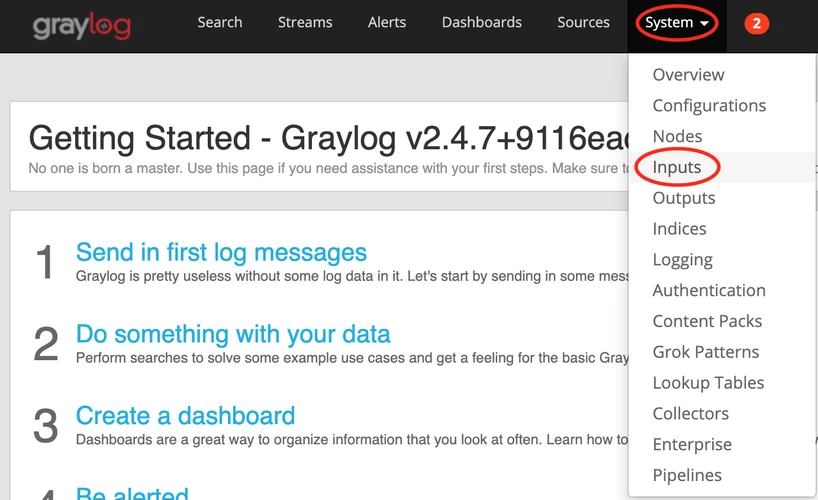Follow the 'Send in first log messages' link
The height and width of the screenshot is (500, 818).
[221, 253]
